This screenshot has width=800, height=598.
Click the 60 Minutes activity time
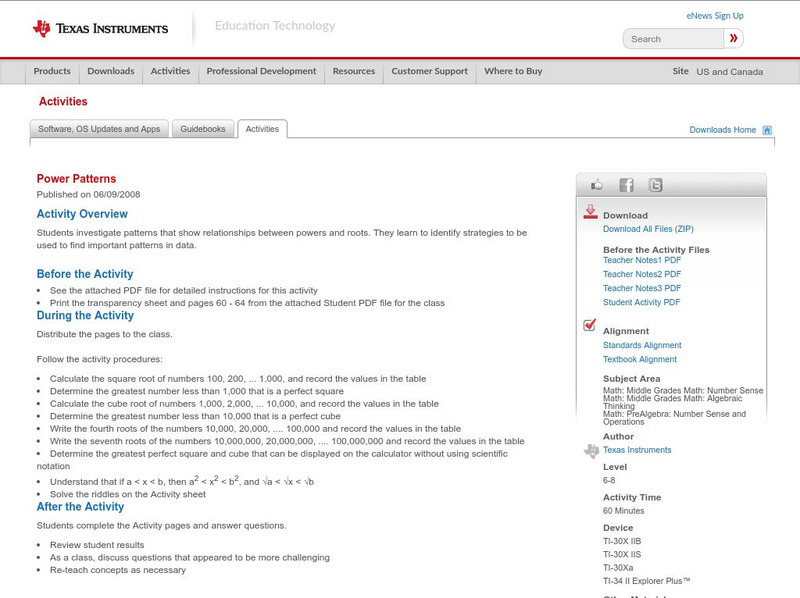pos(623,511)
